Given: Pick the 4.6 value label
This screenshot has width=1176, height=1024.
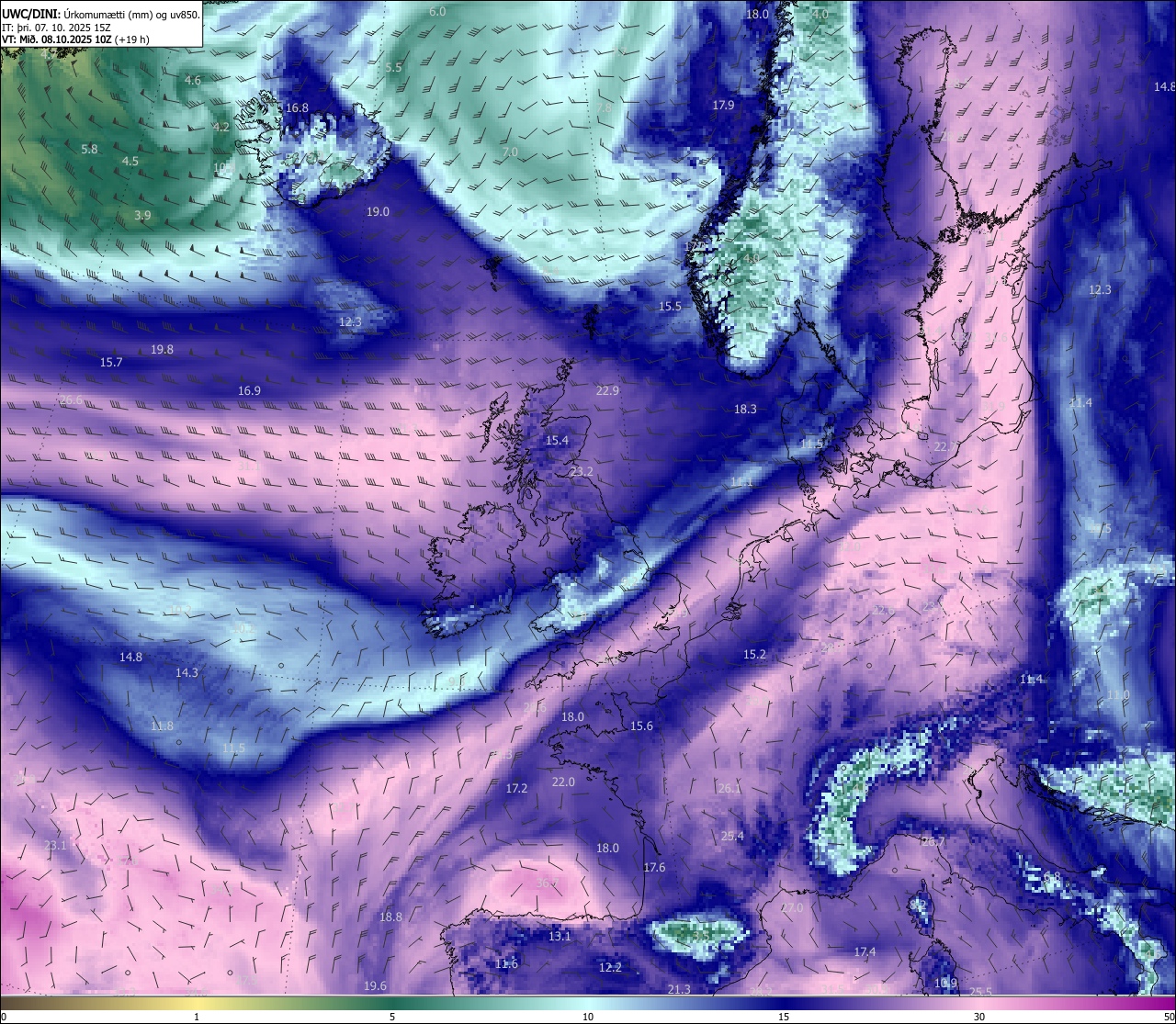Looking at the screenshot, I should pos(193,80).
